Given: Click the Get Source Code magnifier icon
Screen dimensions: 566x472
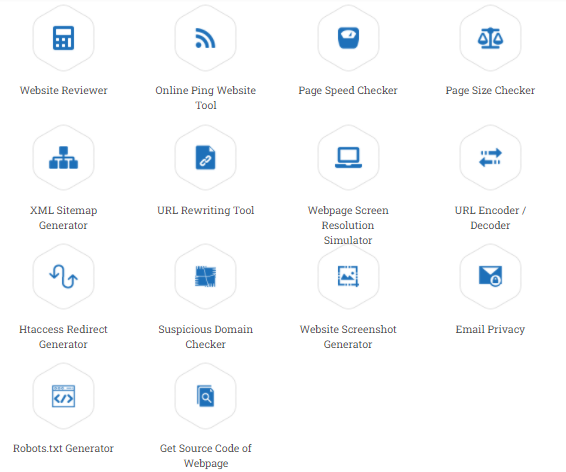Looking at the screenshot, I should click(x=205, y=396).
